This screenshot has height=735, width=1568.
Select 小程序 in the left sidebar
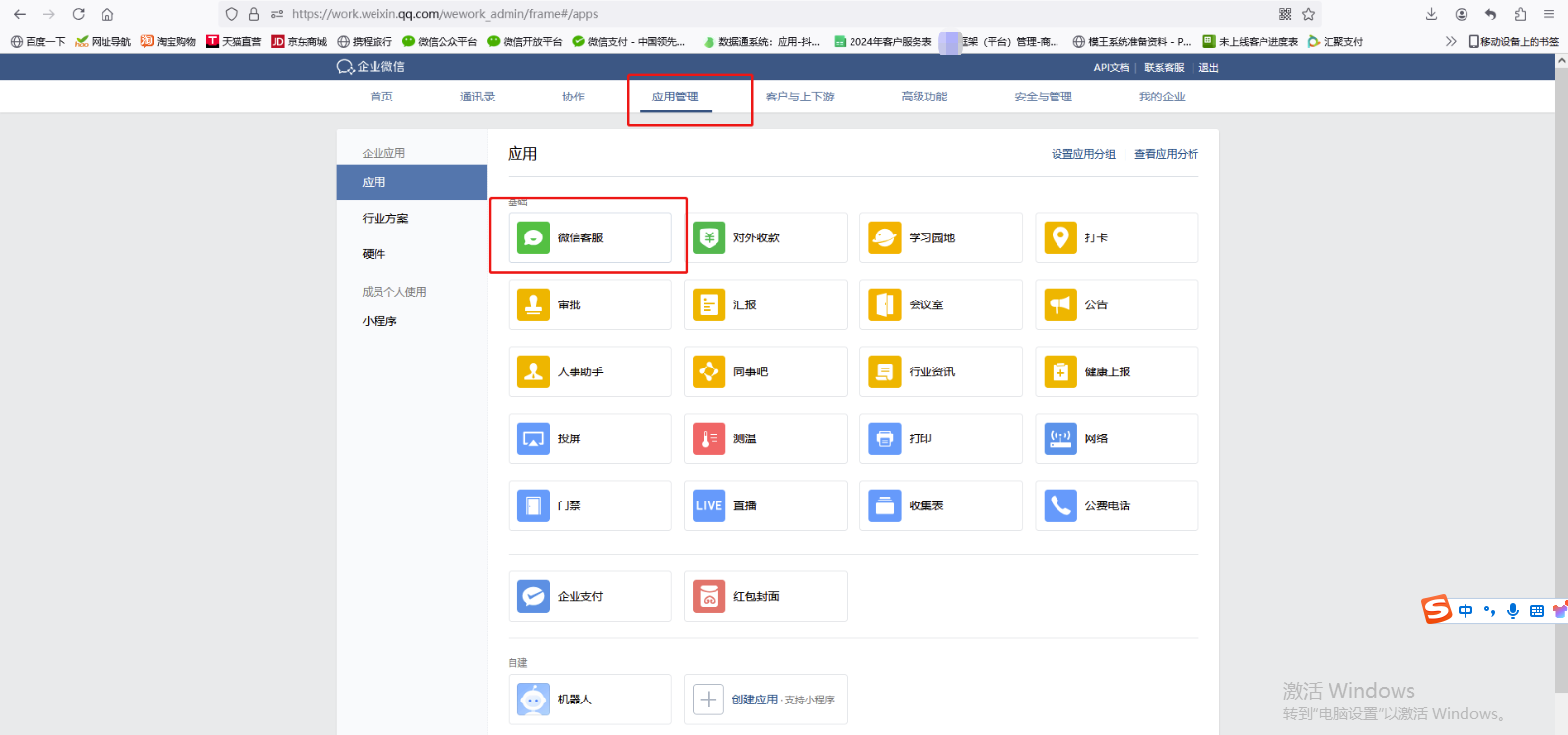[379, 321]
